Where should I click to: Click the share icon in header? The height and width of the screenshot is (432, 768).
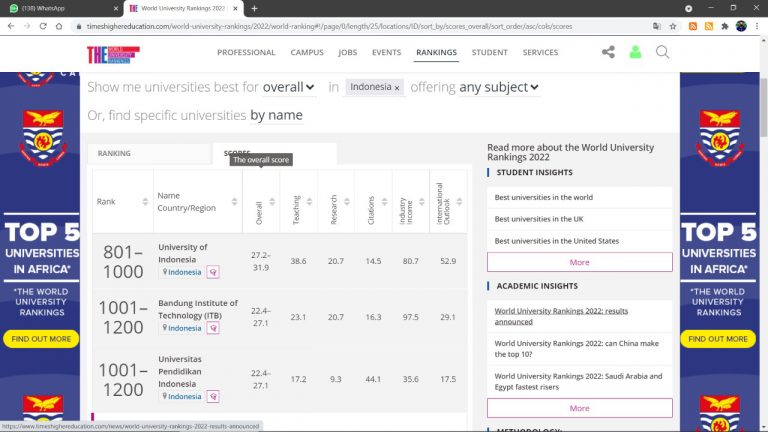[608, 52]
